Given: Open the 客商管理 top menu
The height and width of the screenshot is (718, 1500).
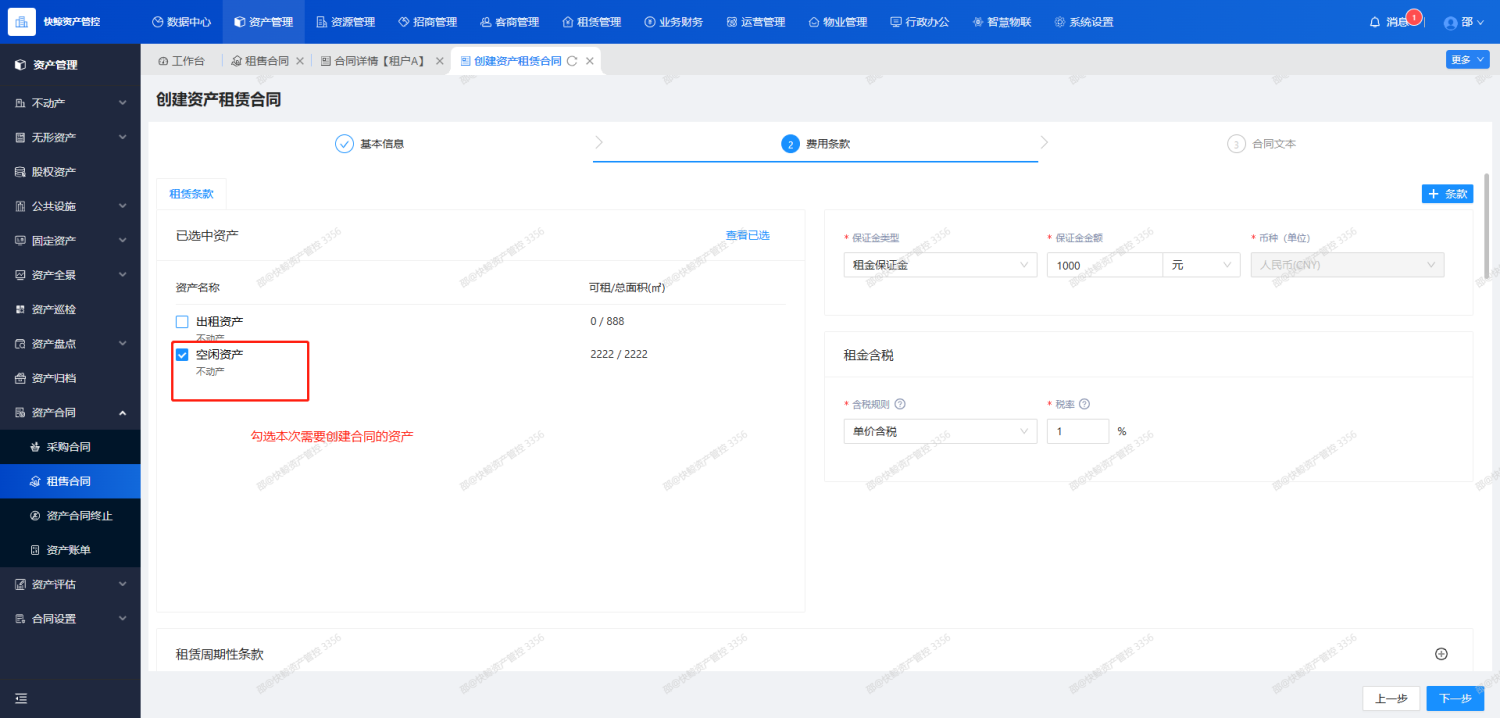Looking at the screenshot, I should click(509, 22).
